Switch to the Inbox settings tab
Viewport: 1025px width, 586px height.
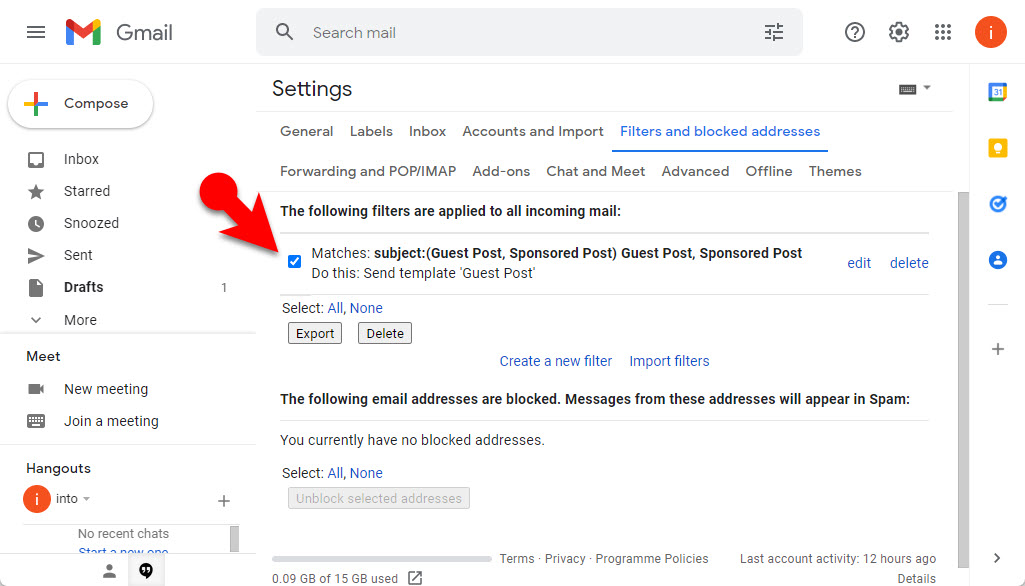(428, 131)
